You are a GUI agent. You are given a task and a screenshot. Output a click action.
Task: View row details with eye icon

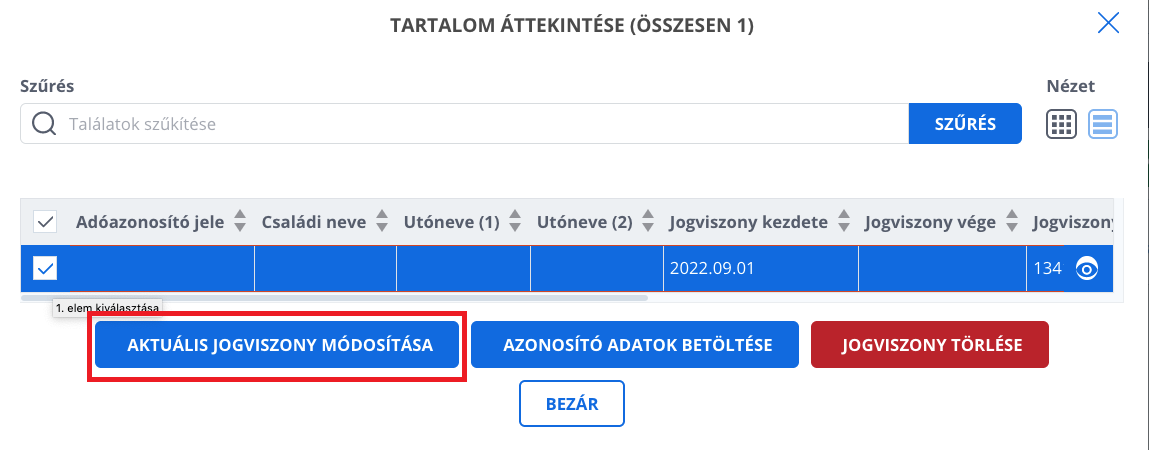coord(1087,269)
